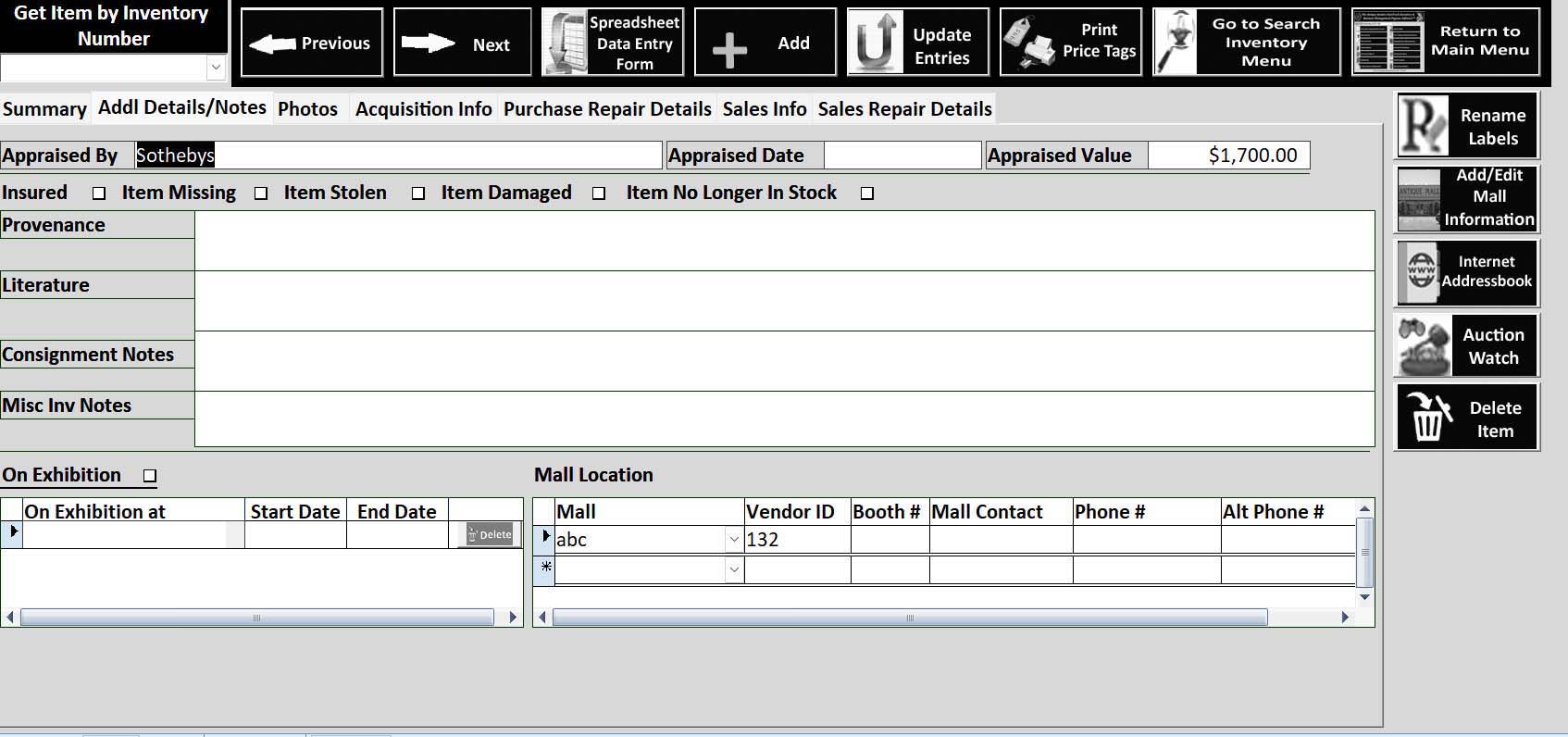This screenshot has width=1568, height=737.
Task: Click the Add plus icon
Action: click(729, 50)
